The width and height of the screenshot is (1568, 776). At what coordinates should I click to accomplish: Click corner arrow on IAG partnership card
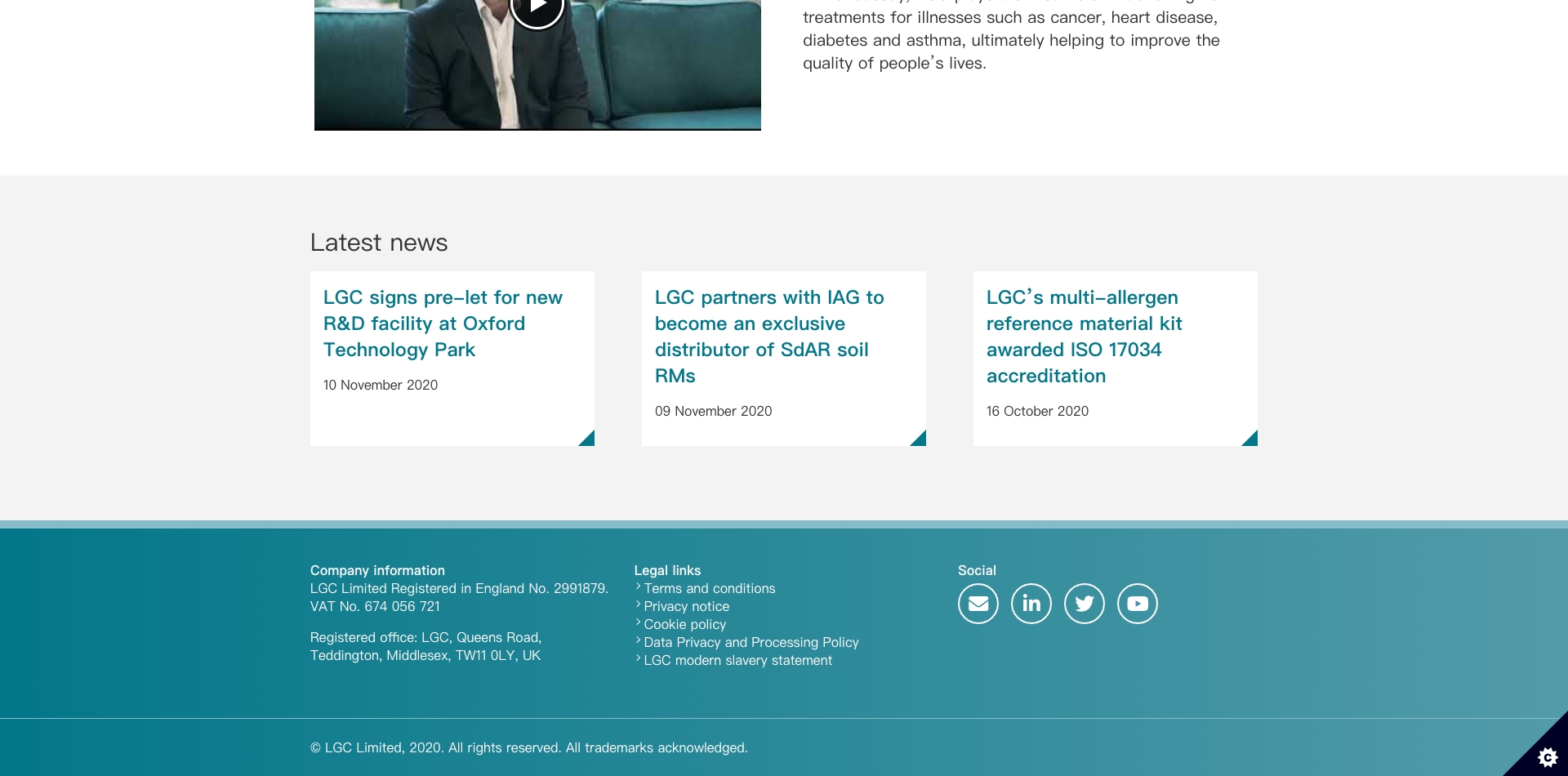(x=920, y=439)
